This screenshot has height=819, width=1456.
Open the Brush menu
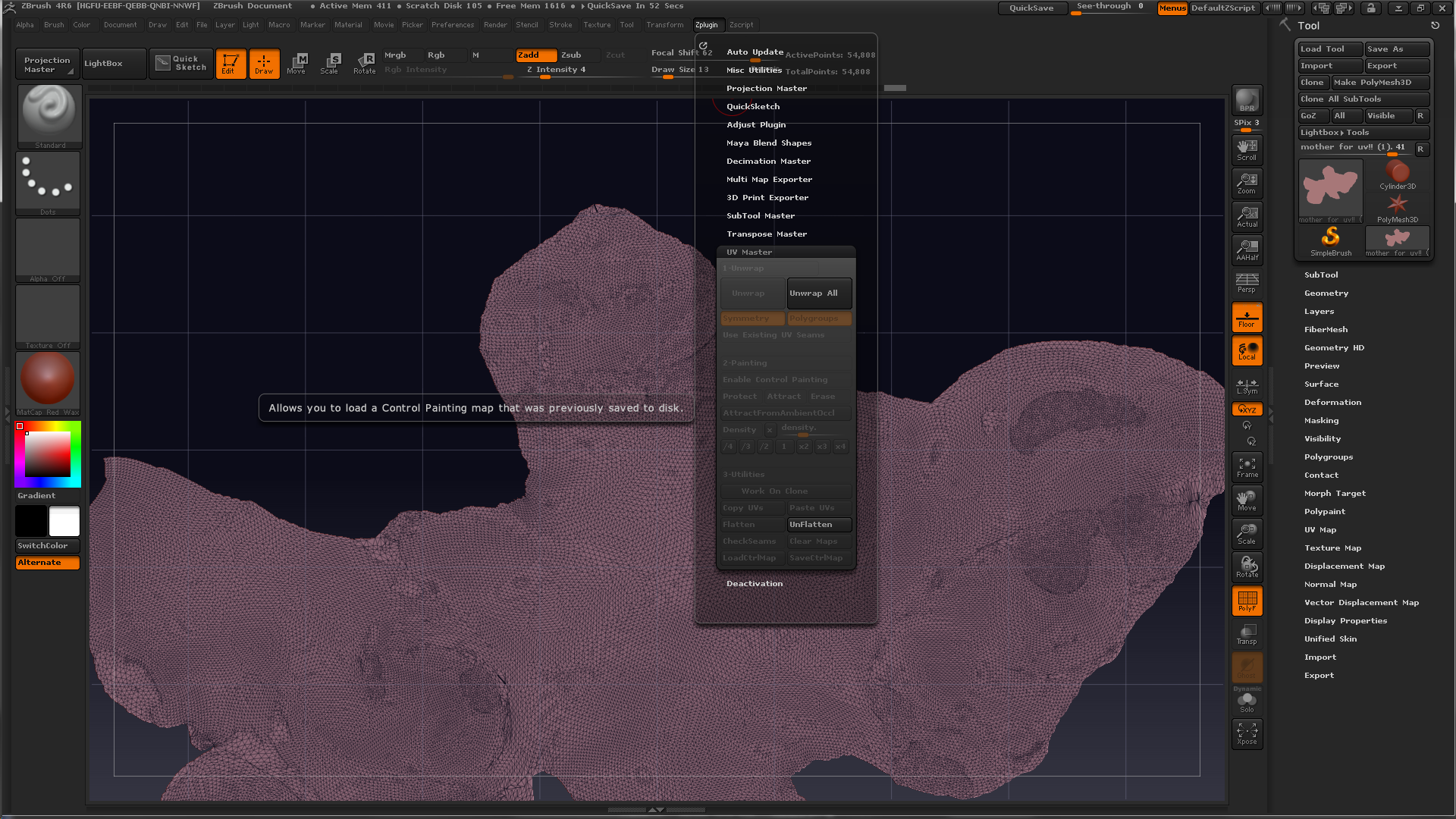54,25
